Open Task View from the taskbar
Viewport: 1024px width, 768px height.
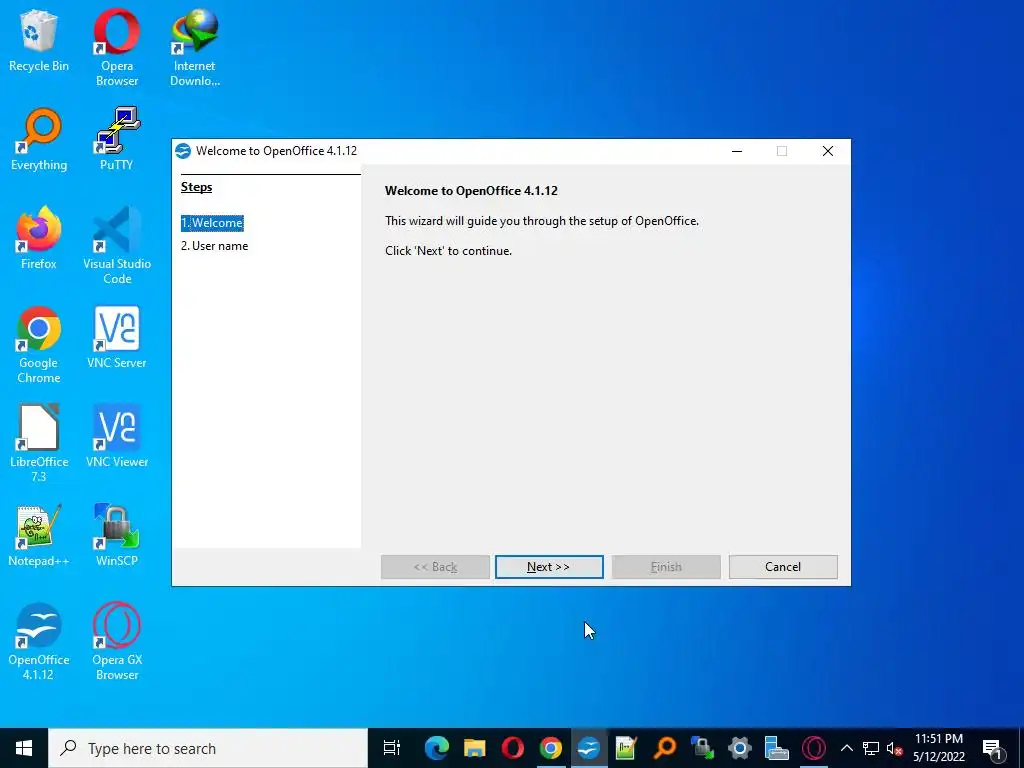point(392,748)
